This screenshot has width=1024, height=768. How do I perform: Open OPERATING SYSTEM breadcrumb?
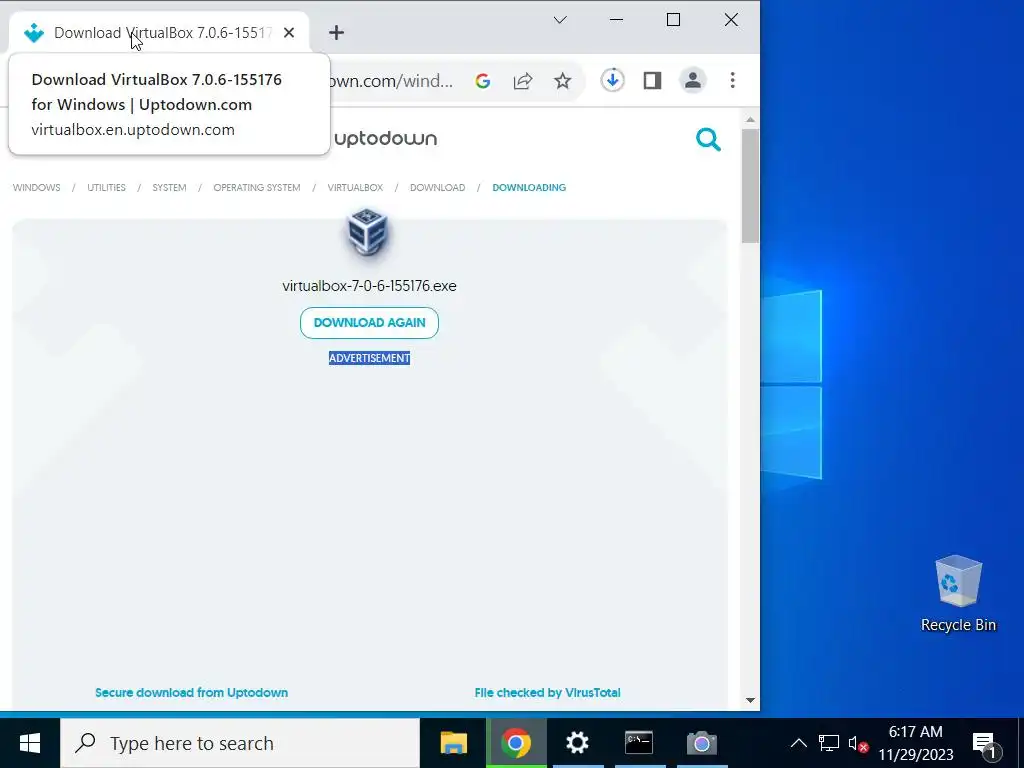[257, 187]
